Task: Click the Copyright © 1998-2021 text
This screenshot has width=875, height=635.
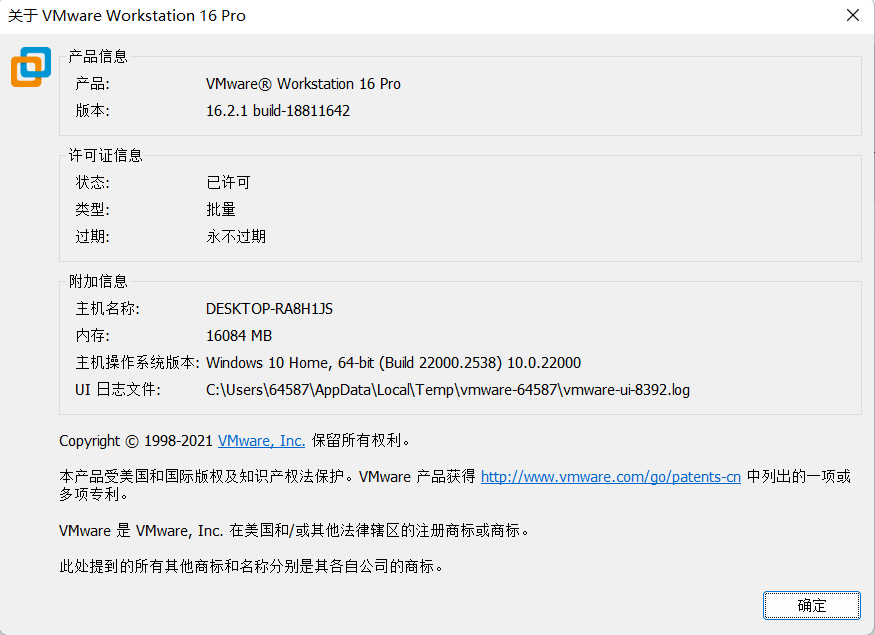Action: (136, 440)
